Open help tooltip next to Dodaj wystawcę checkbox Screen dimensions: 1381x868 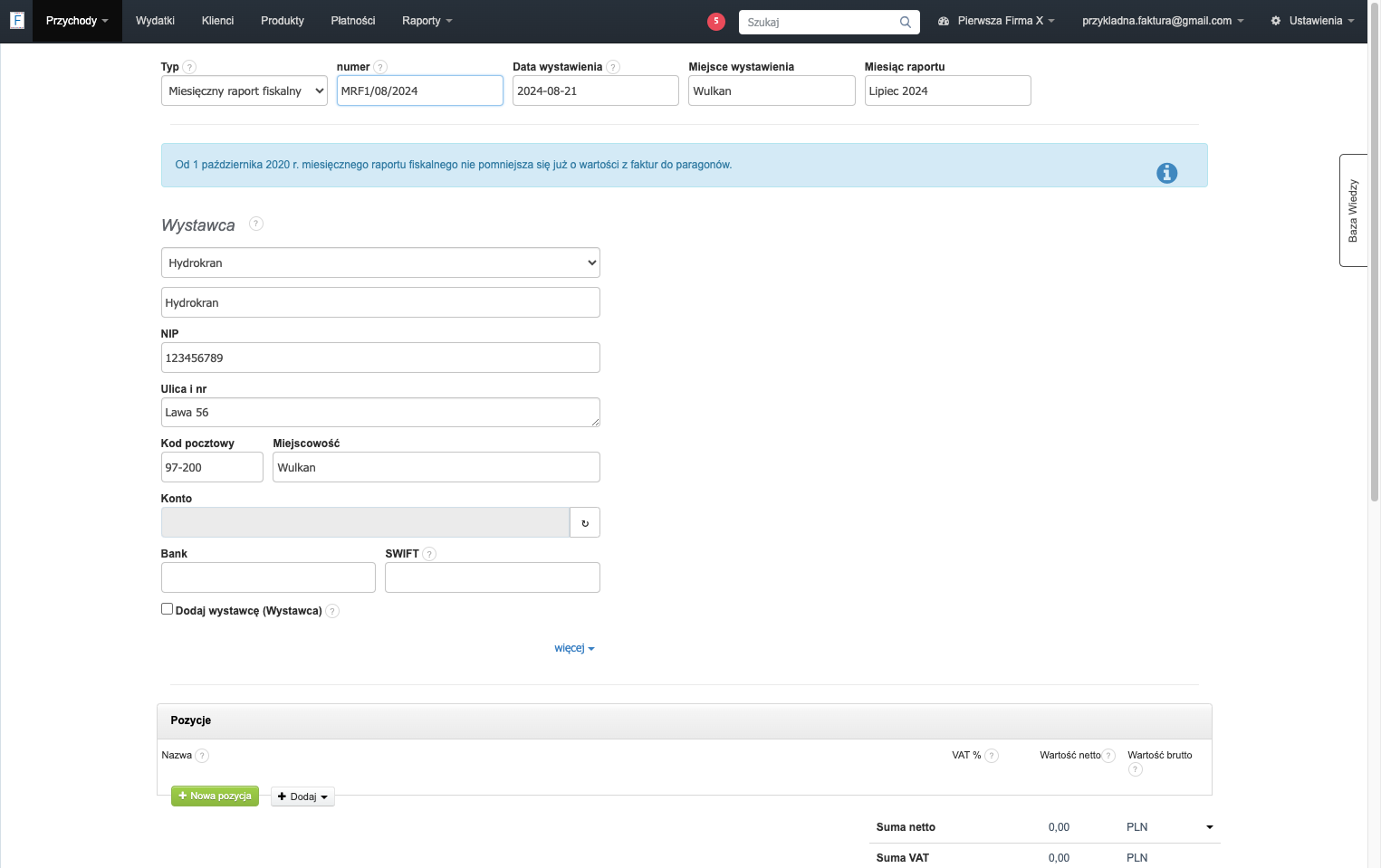tap(332, 611)
